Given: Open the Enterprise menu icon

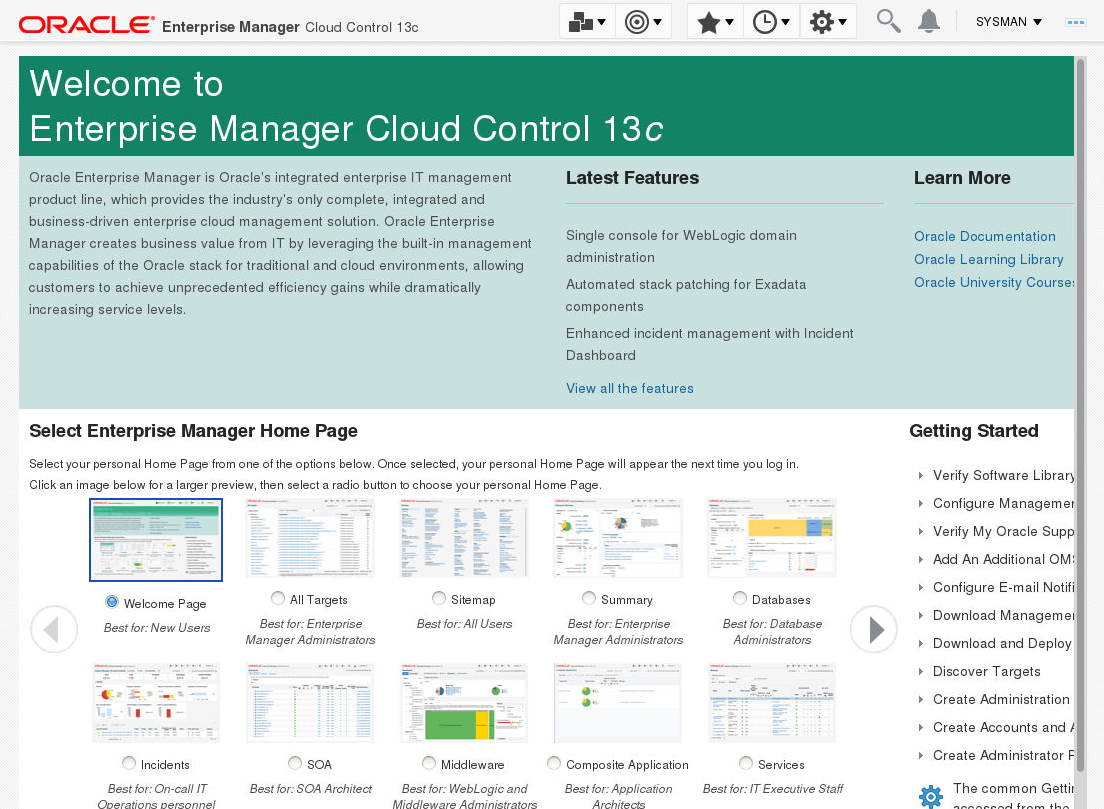Looking at the screenshot, I should [586, 22].
